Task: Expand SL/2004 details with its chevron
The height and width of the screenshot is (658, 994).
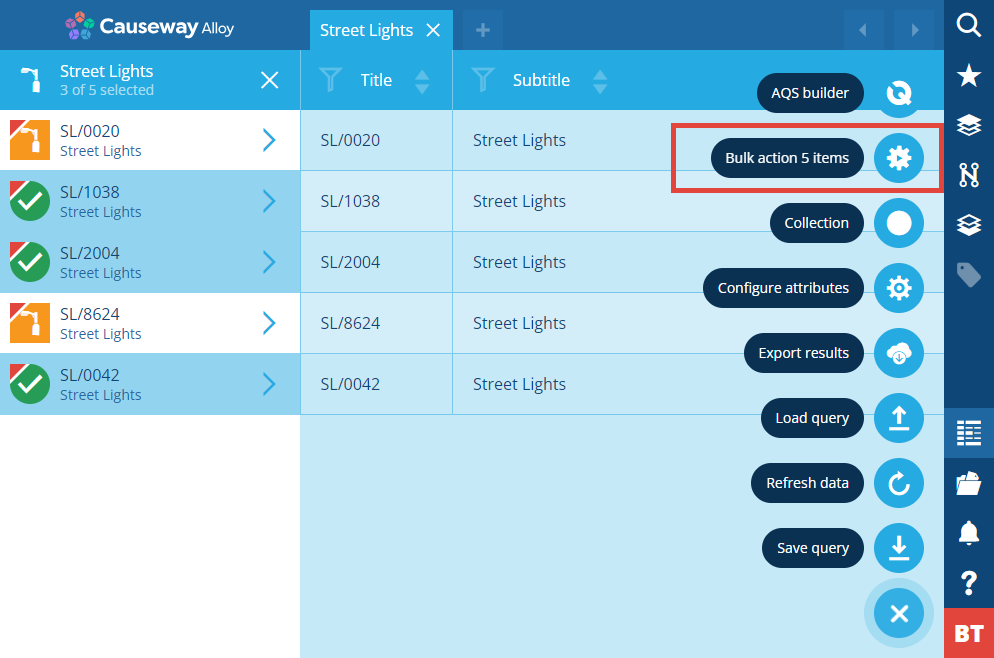Action: coord(269,262)
